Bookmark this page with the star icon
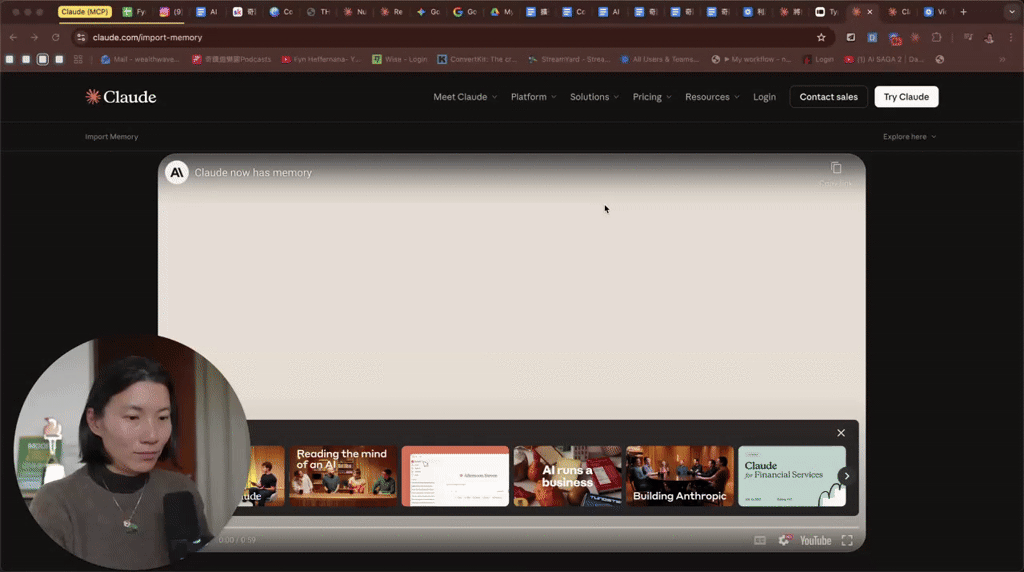This screenshot has height=572, width=1024. pos(821,37)
